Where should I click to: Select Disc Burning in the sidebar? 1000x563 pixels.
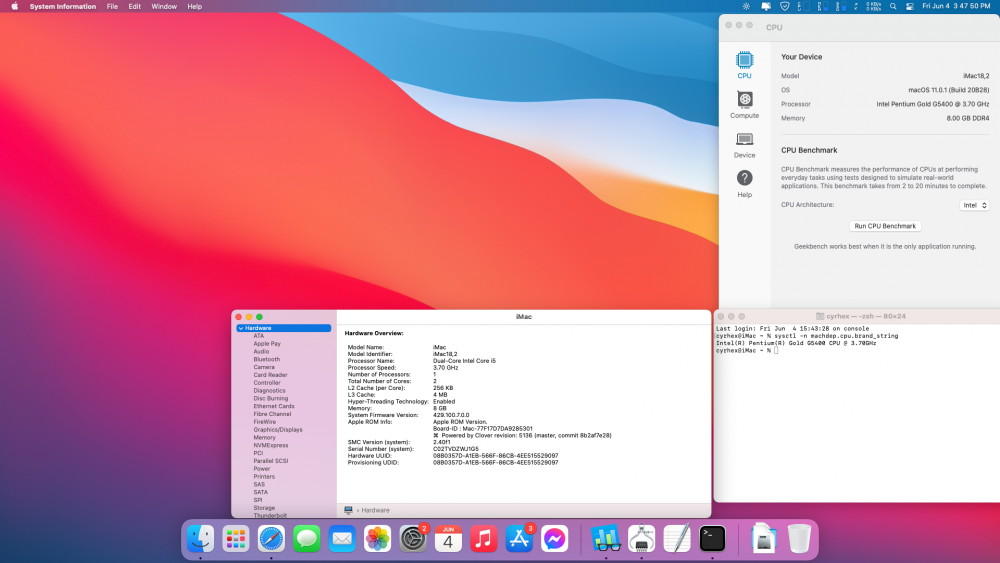pyautogui.click(x=270, y=398)
